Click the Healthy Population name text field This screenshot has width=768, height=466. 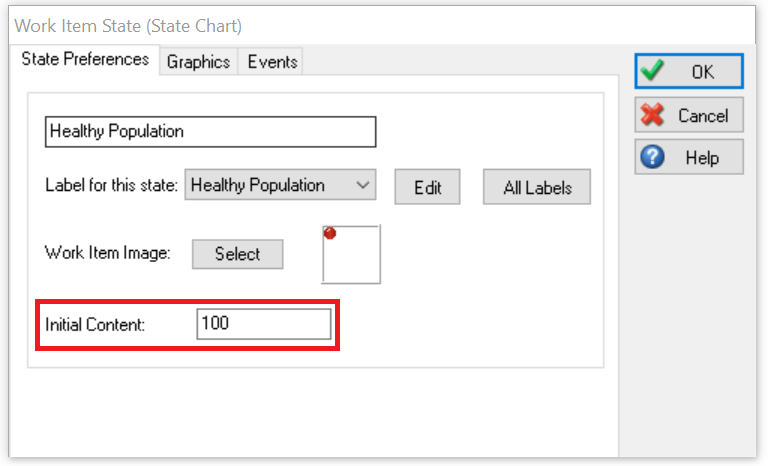click(x=211, y=131)
